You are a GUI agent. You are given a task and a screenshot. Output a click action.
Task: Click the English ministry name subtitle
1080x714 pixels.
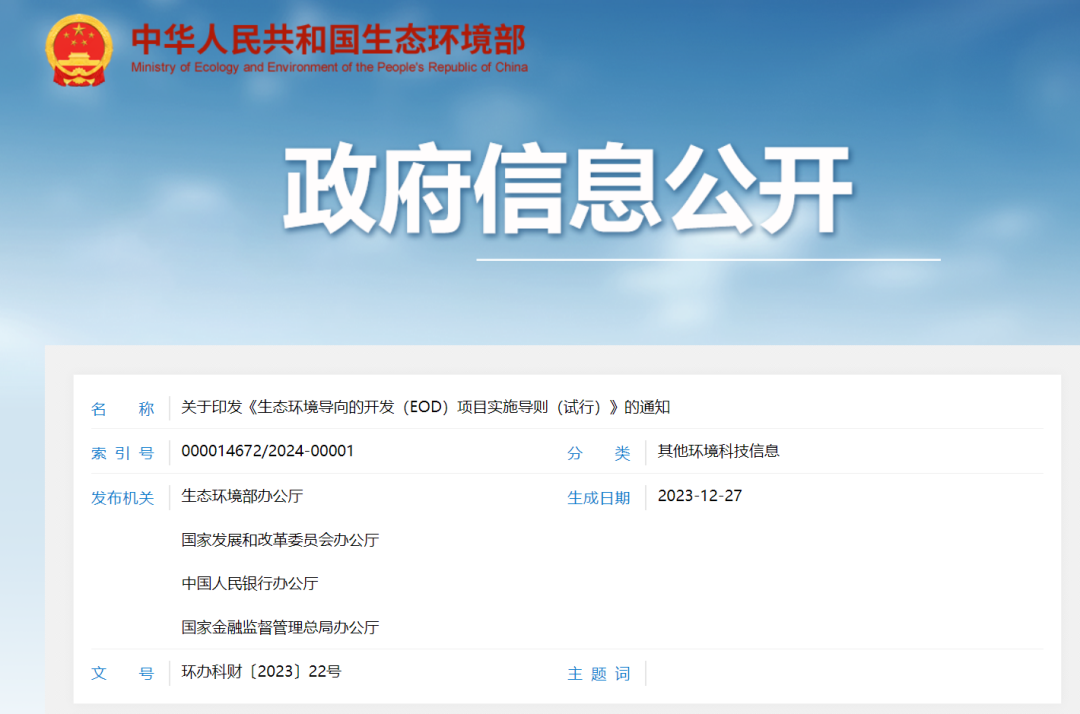click(329, 67)
